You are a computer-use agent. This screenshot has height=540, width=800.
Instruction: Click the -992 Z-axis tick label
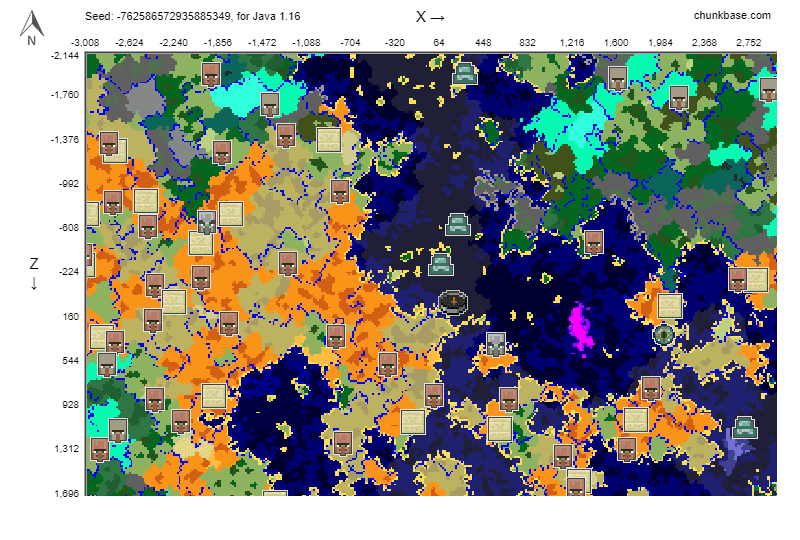point(65,184)
